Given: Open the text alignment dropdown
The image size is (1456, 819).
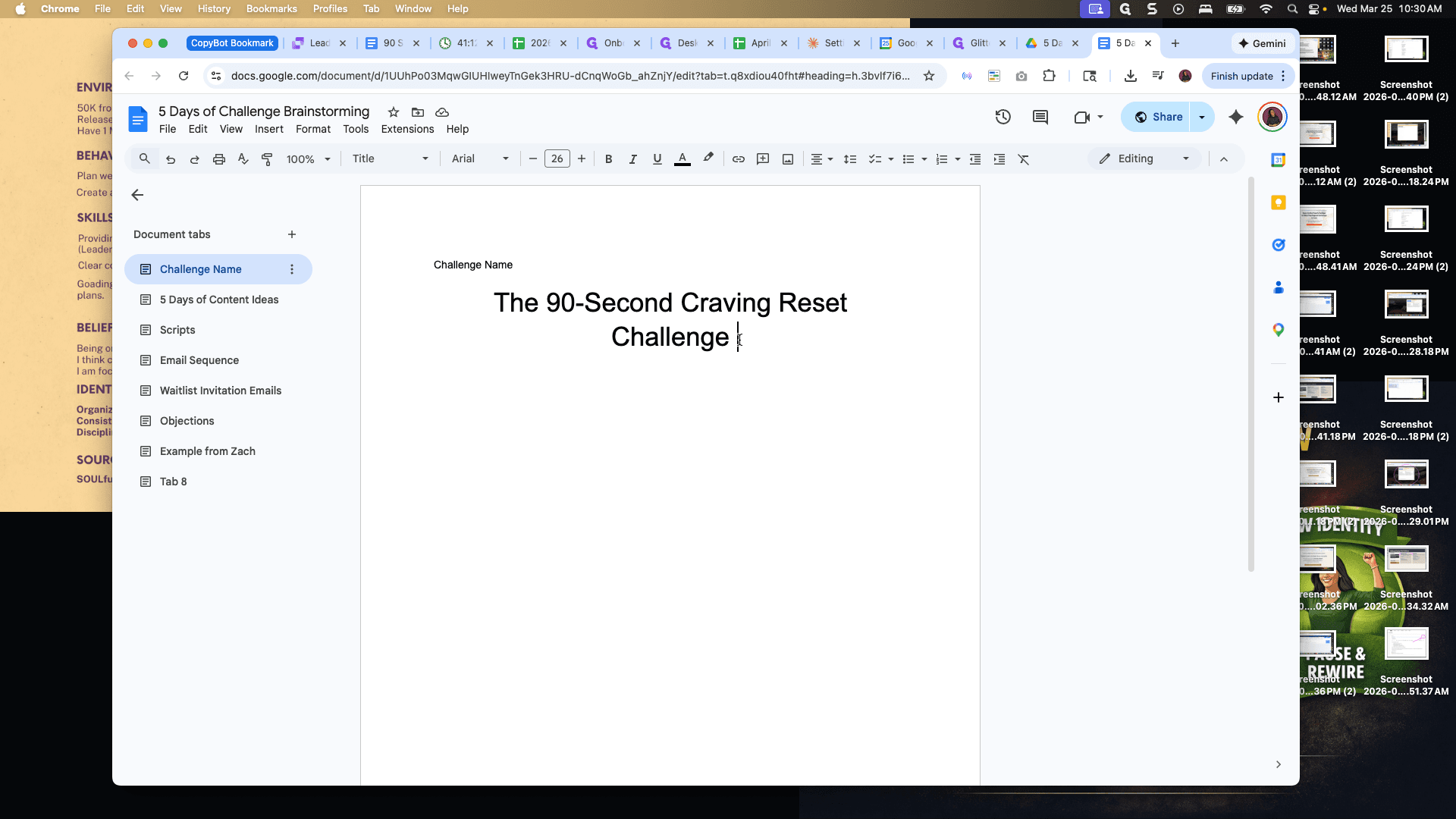Looking at the screenshot, I should 821,159.
